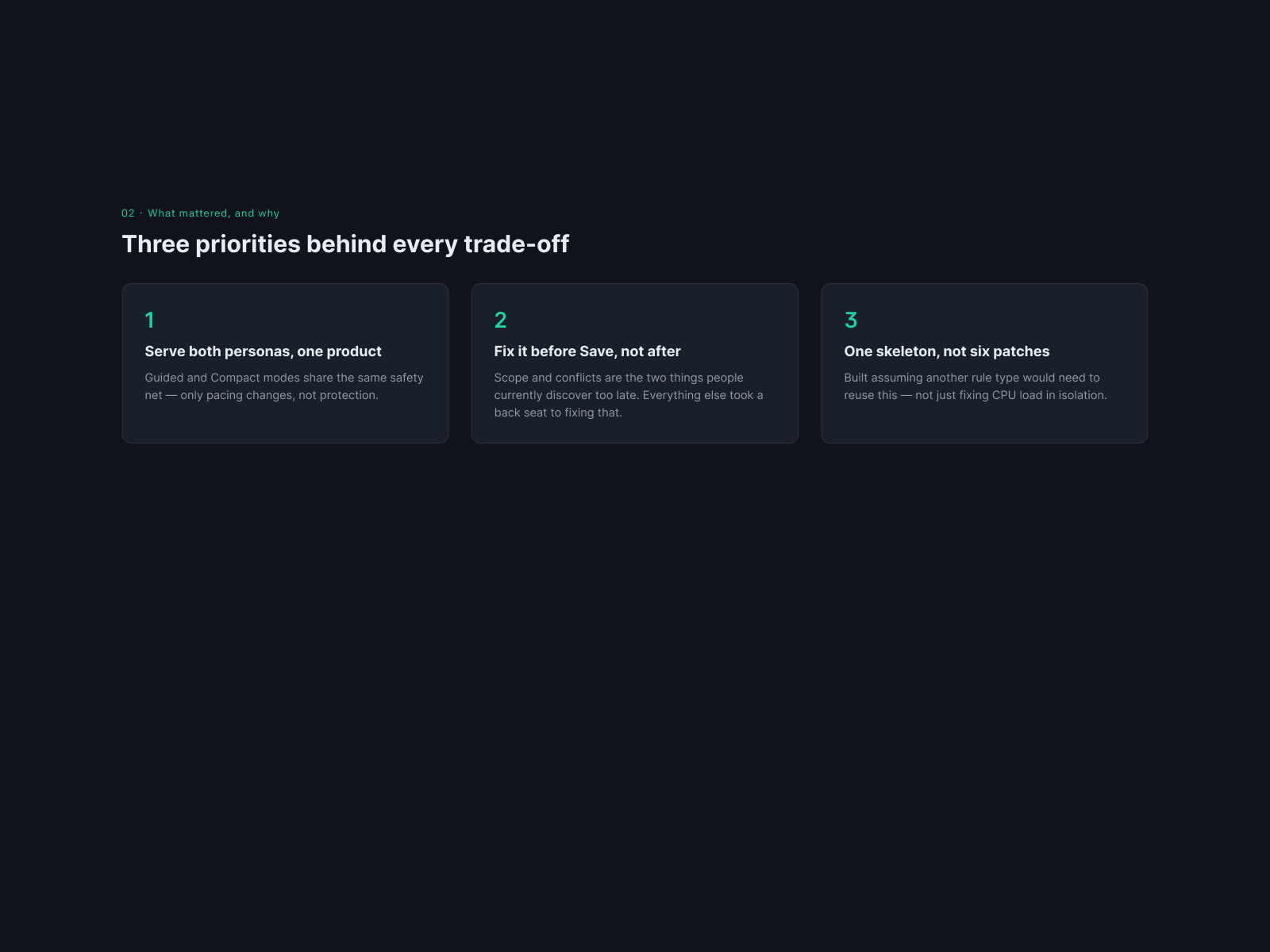
Task: Select the 'Fix it before Save, not after' heading
Action: point(587,351)
